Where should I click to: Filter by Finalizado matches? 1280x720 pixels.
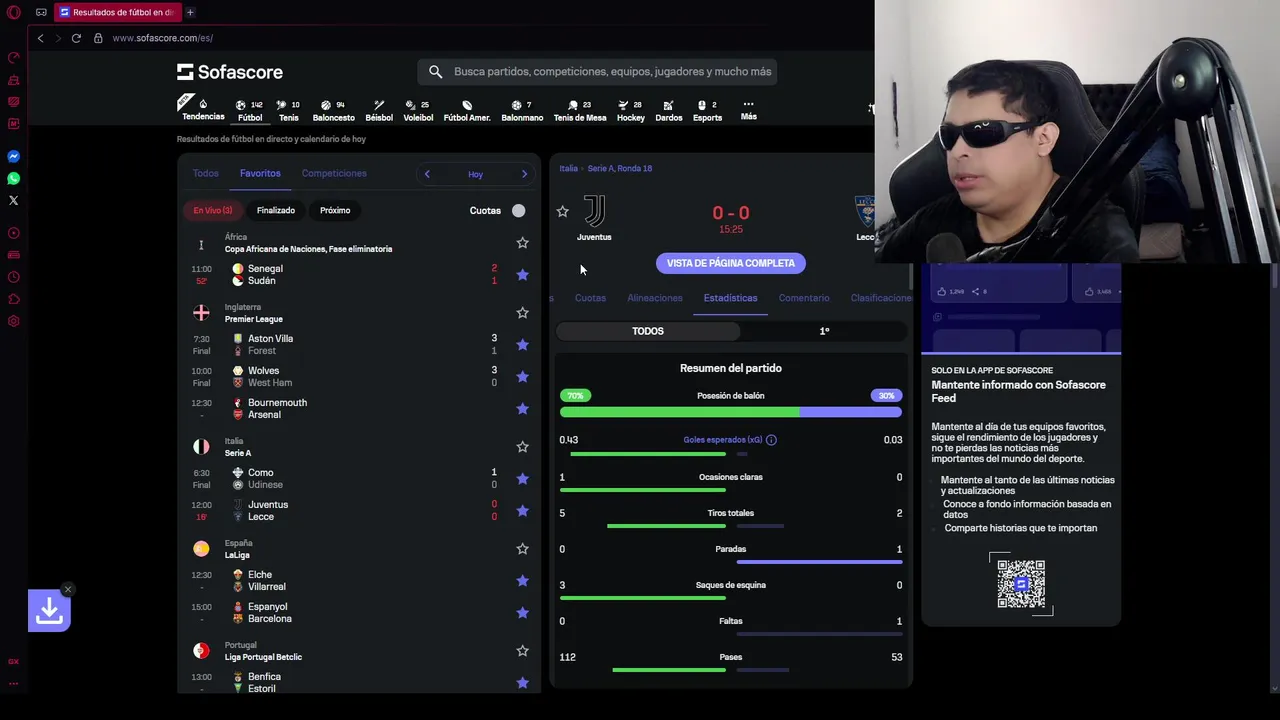coord(275,210)
